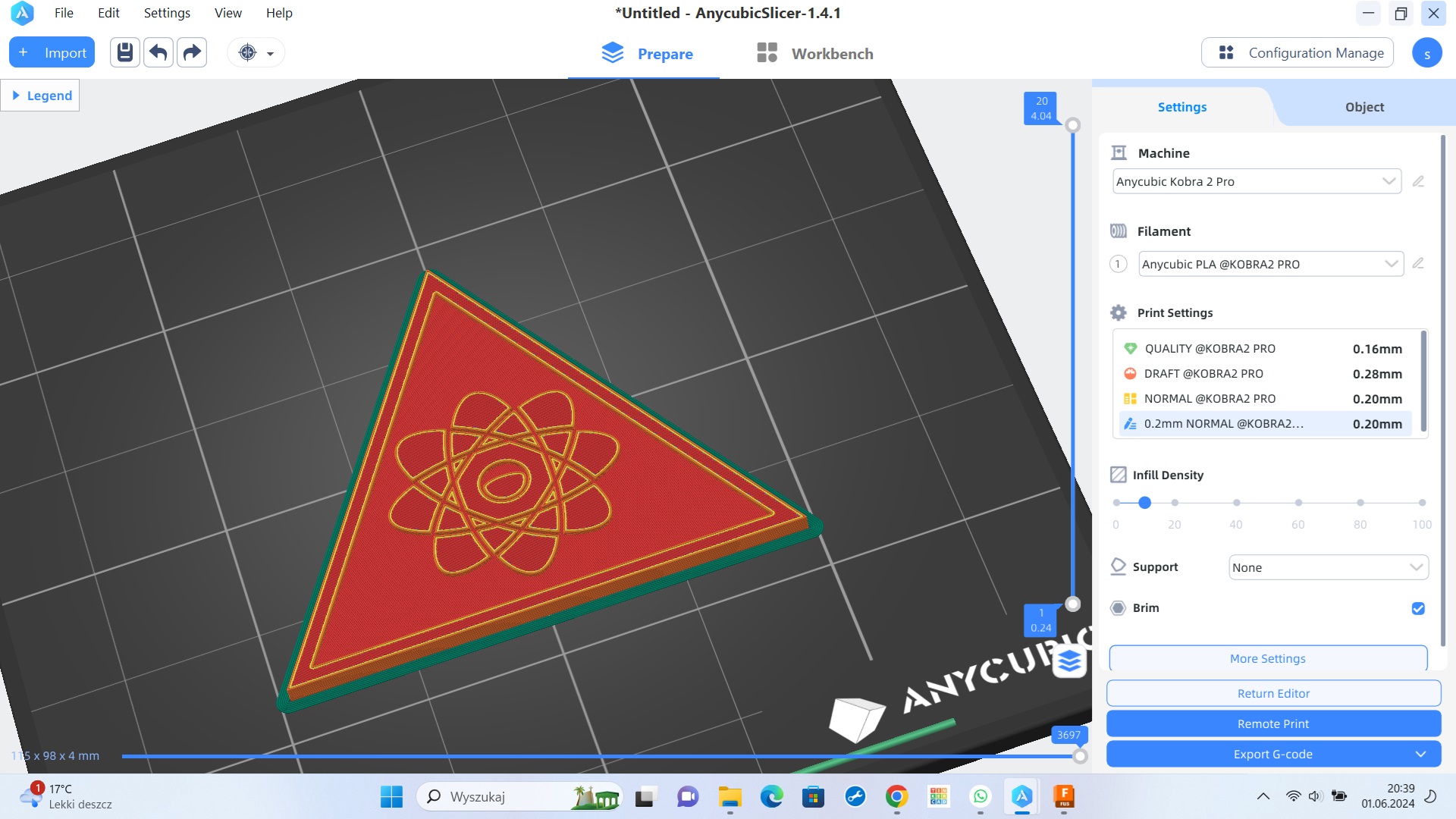Click the Configuration Manage grid icon
This screenshot has width=1456, height=819.
(1226, 52)
